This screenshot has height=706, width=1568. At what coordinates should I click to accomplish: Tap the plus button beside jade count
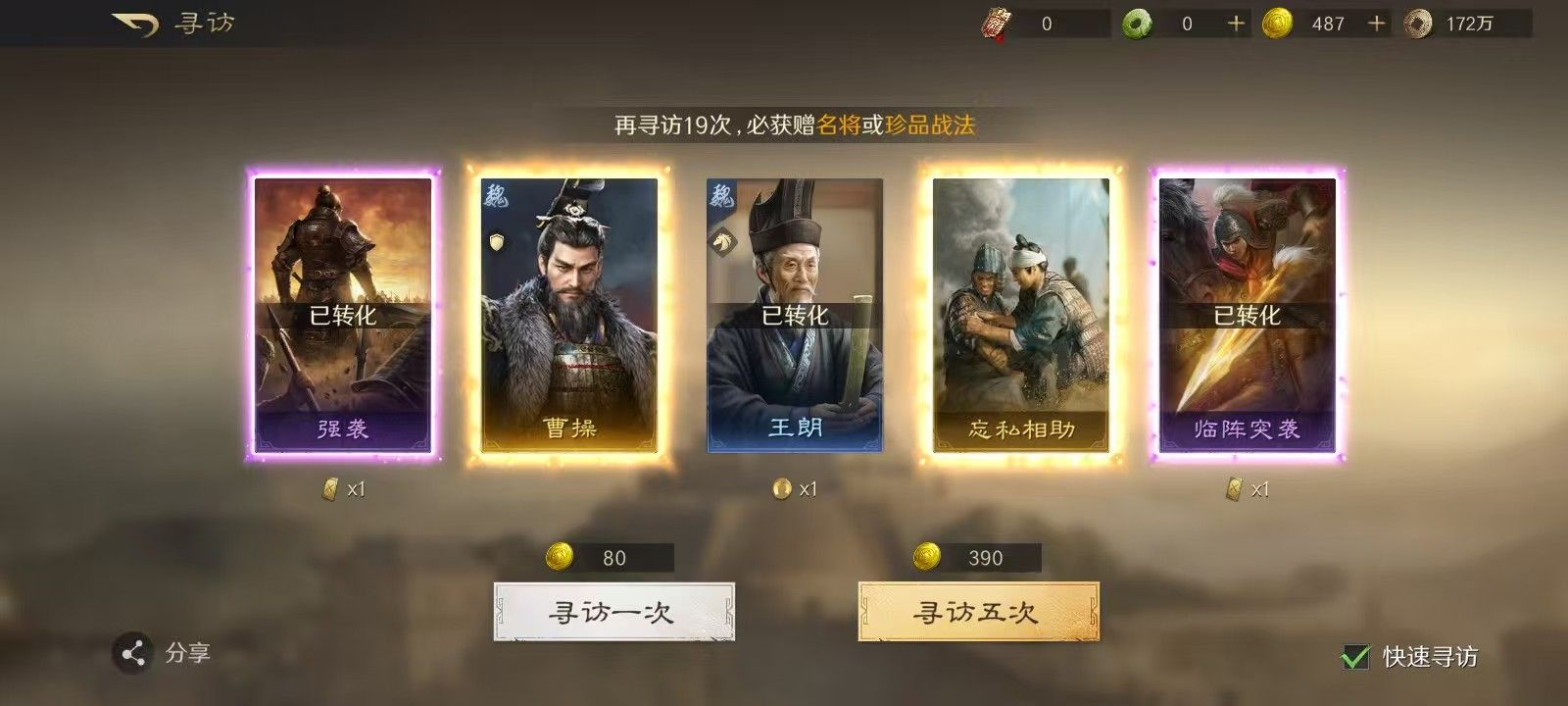1237,24
